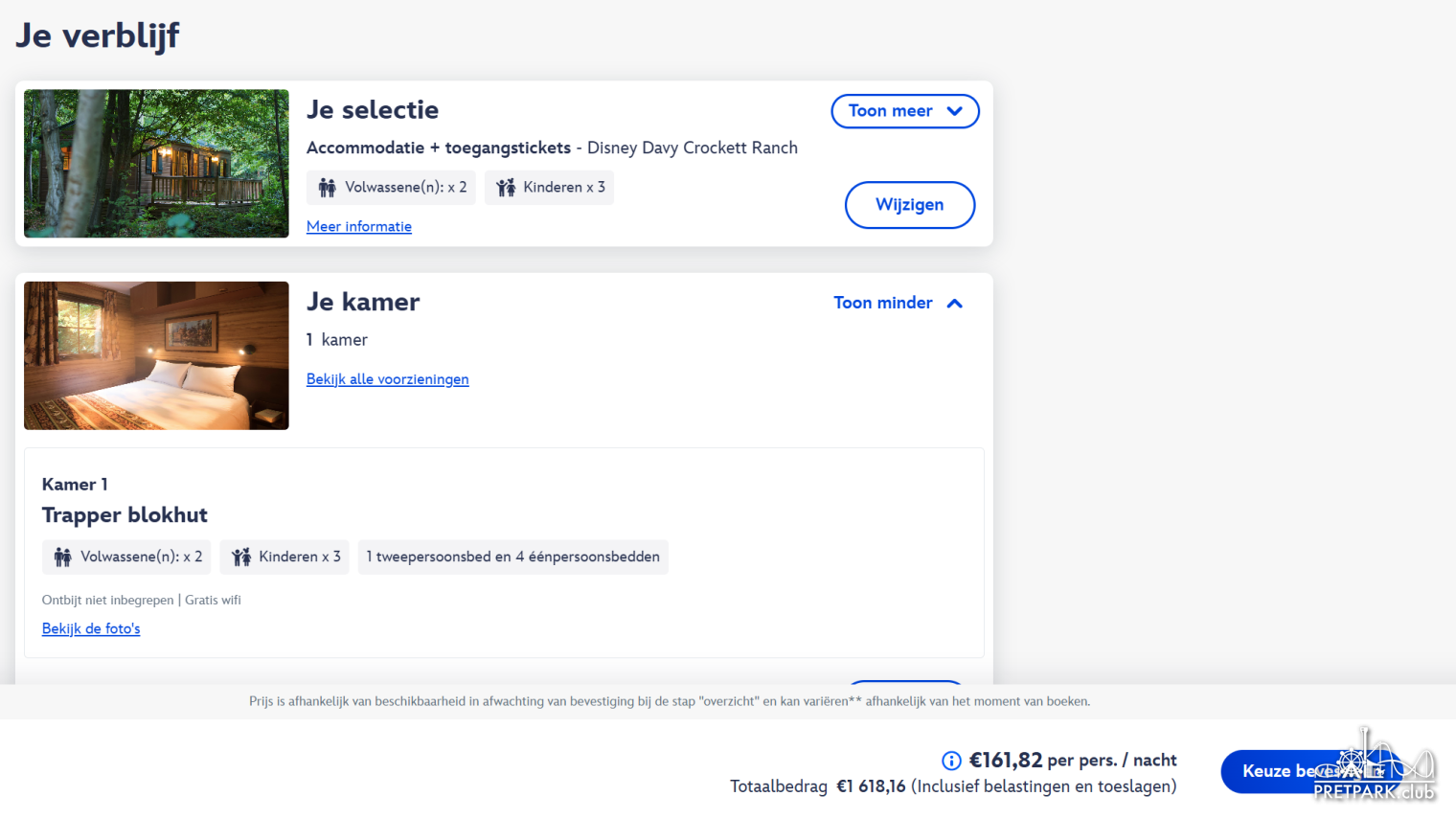Viewport: 1456px width, 819px height.
Task: Open the Meer informatie link
Action: click(x=359, y=227)
